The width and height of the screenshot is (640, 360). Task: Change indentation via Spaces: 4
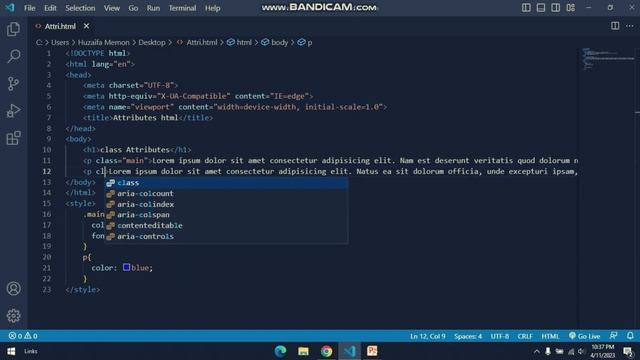pos(468,336)
